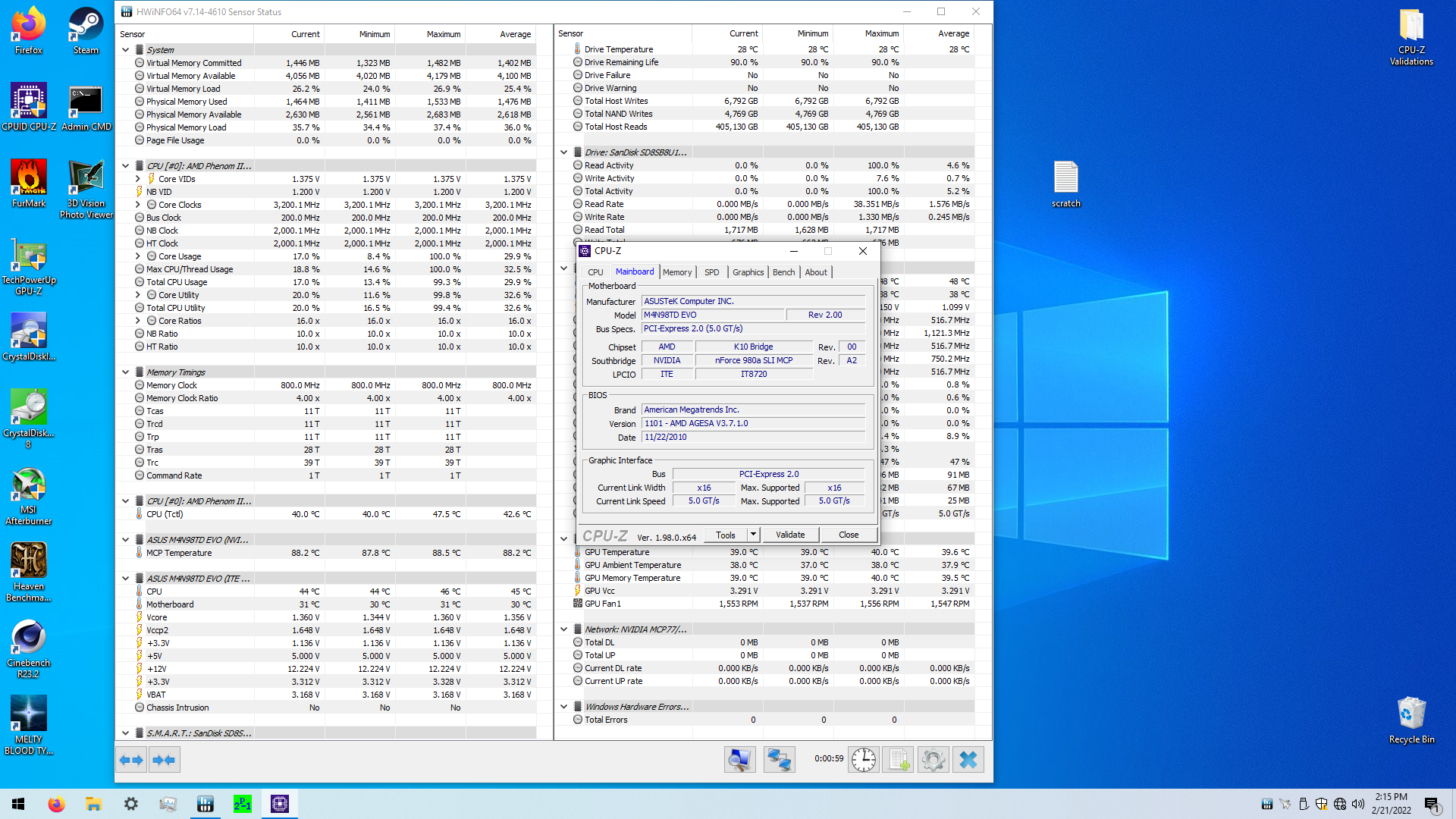Viewport: 1456px width, 819px height.
Task: Open HWiNFO remote network monitors icon
Action: point(779,759)
